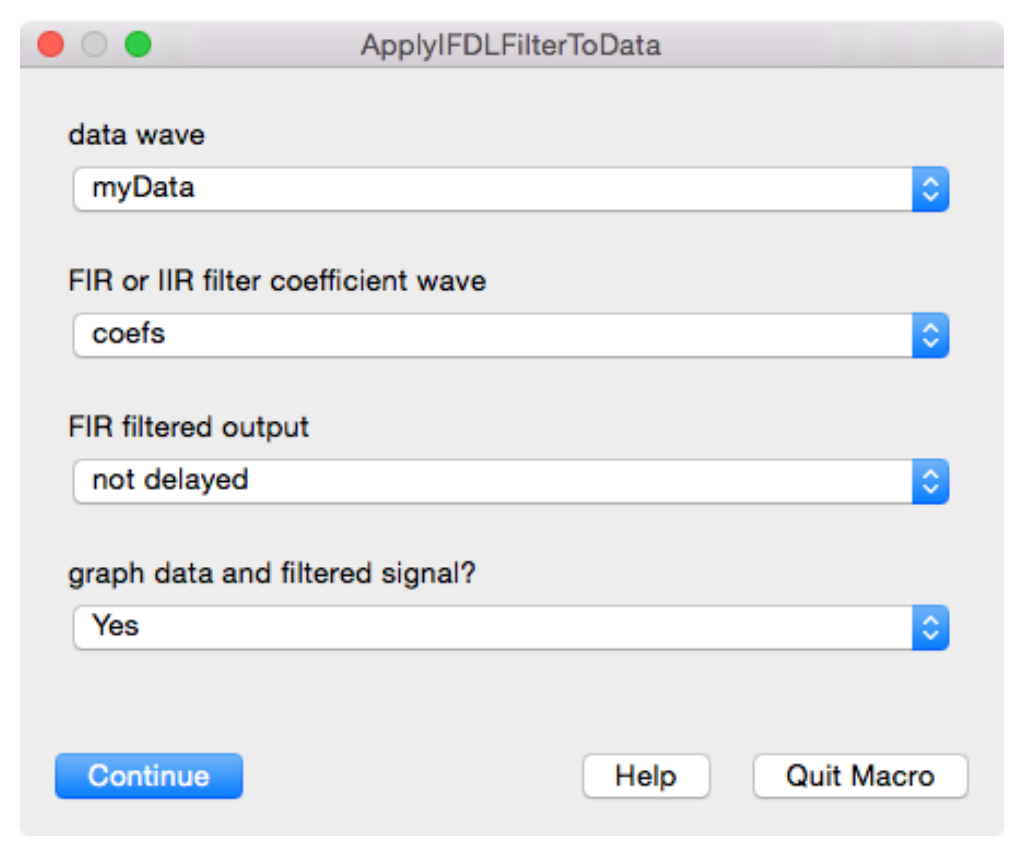
Task: Click the ApplyIFDLFilterToData window title
Action: pos(511,46)
